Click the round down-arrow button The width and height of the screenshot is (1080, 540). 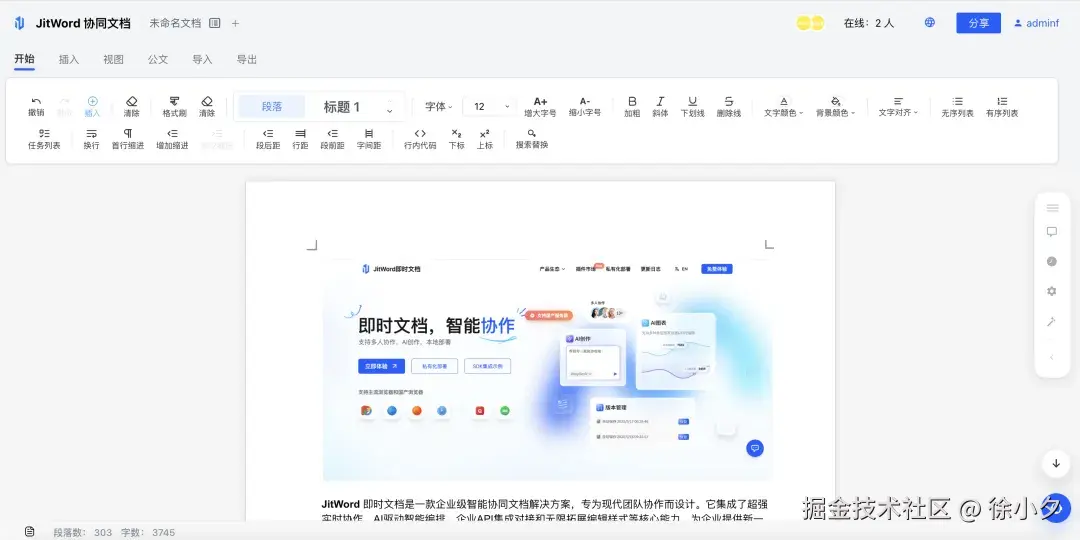tap(1056, 464)
